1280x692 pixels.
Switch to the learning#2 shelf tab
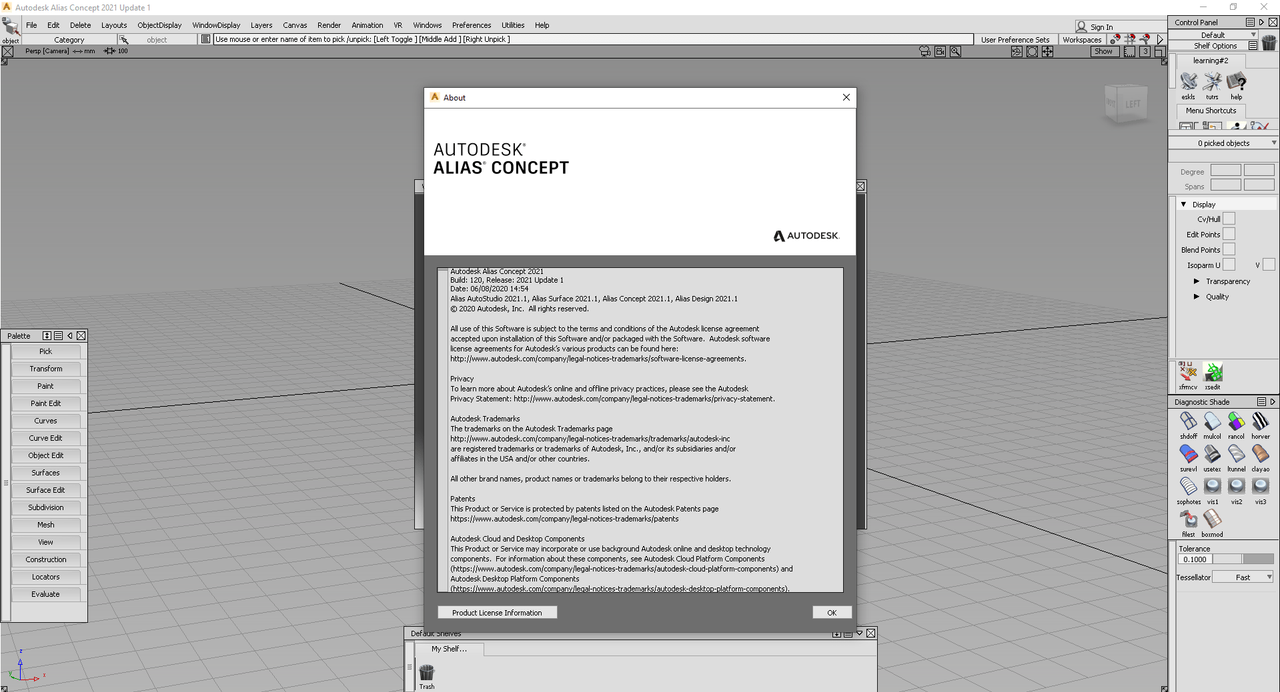click(x=1210, y=61)
